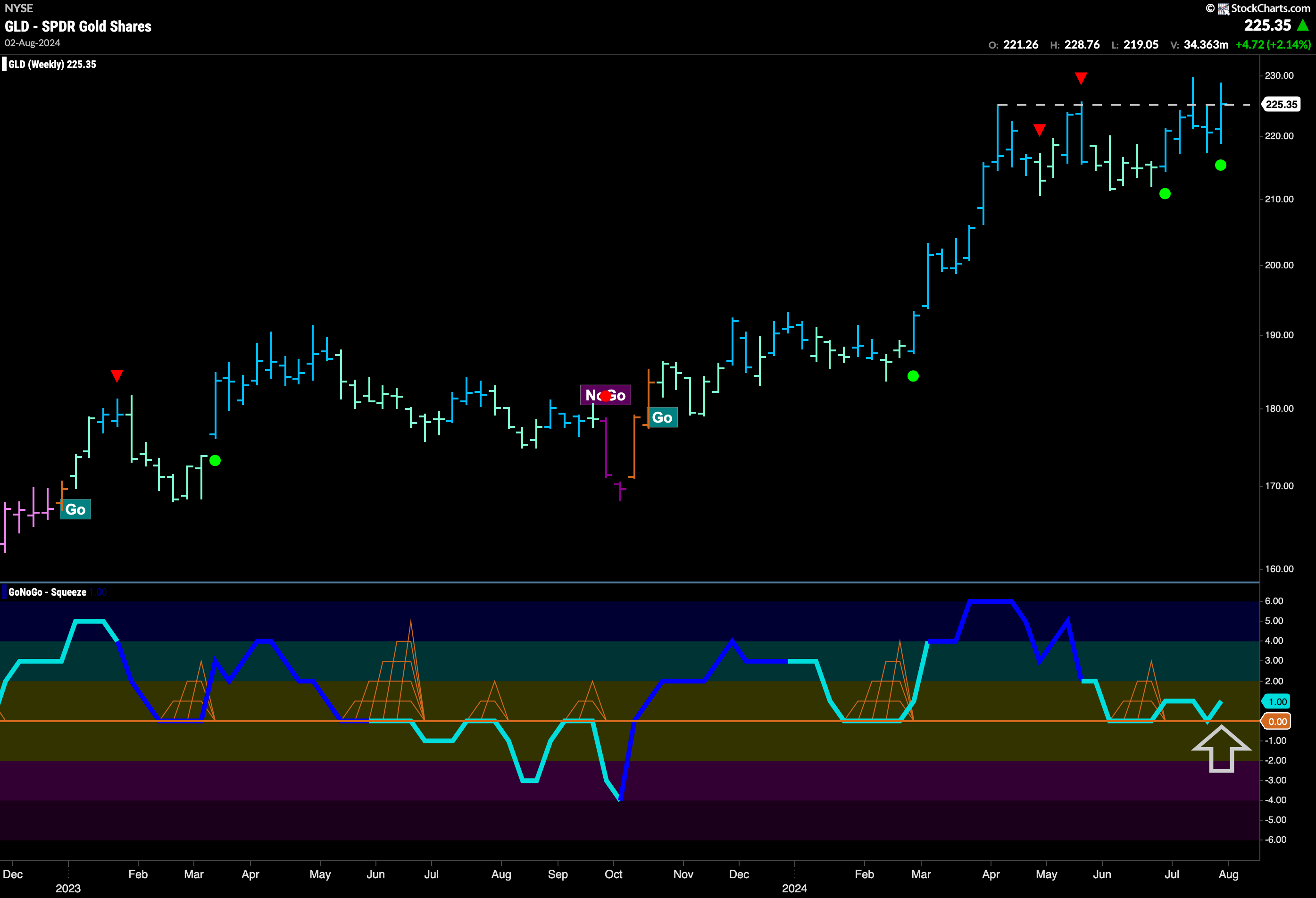Click the 230.00 price axis label
The width and height of the screenshot is (1316, 898).
click(x=1279, y=76)
